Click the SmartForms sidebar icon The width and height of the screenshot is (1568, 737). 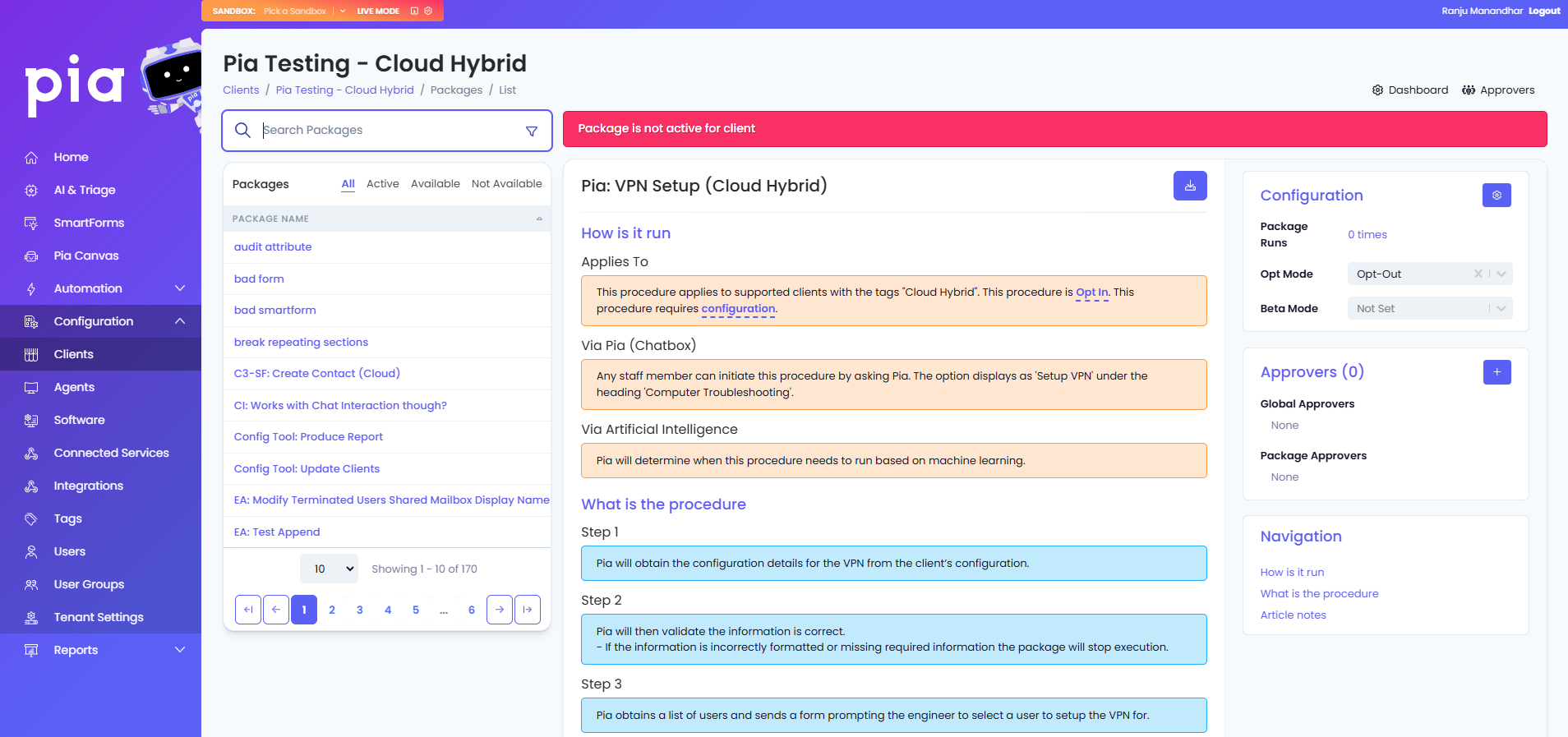pos(31,223)
